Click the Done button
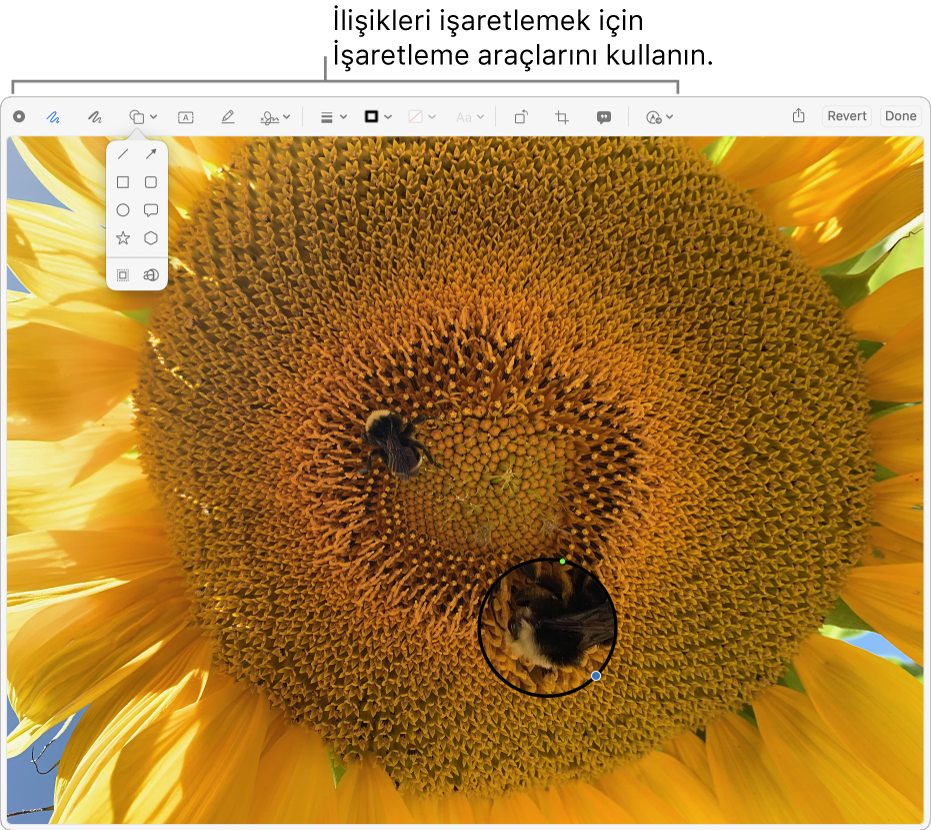Screen dimensions: 931x830 (x=900, y=116)
